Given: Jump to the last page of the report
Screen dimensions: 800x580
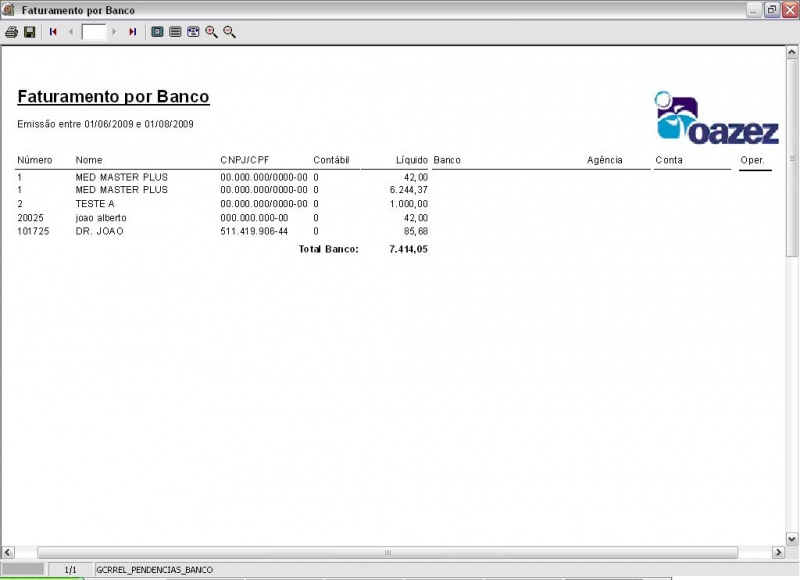Looking at the screenshot, I should pyautogui.click(x=133, y=32).
